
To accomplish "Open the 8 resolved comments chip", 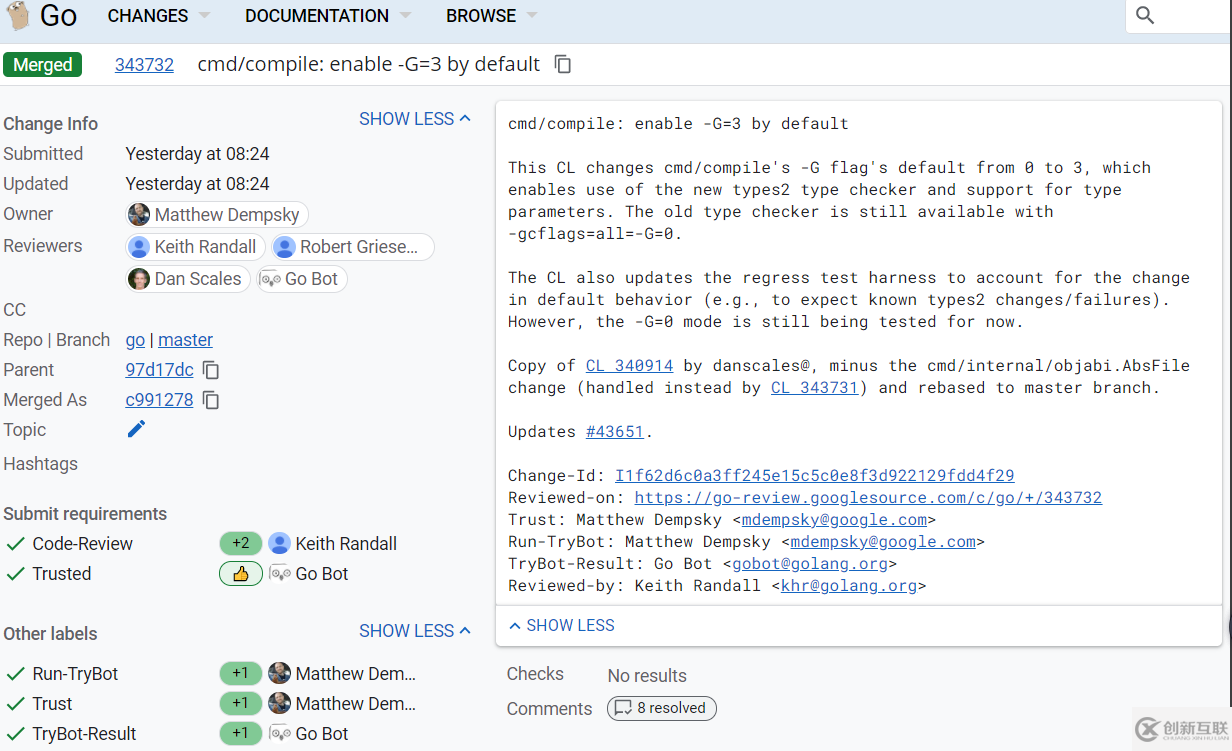I will tap(661, 708).
